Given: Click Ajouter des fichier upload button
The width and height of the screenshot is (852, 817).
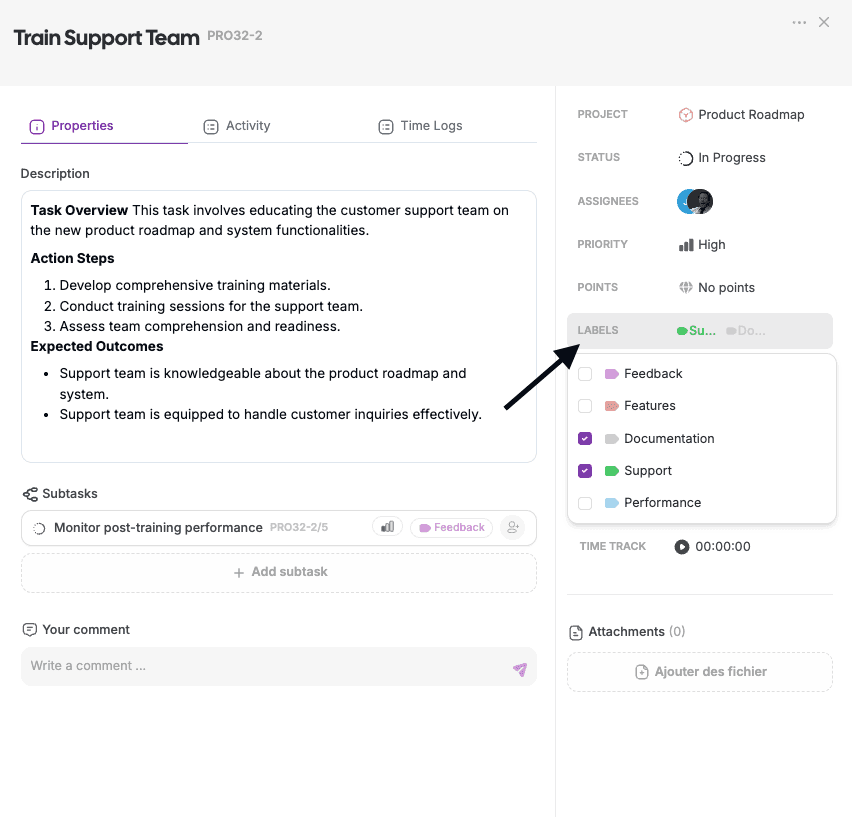Looking at the screenshot, I should point(700,672).
